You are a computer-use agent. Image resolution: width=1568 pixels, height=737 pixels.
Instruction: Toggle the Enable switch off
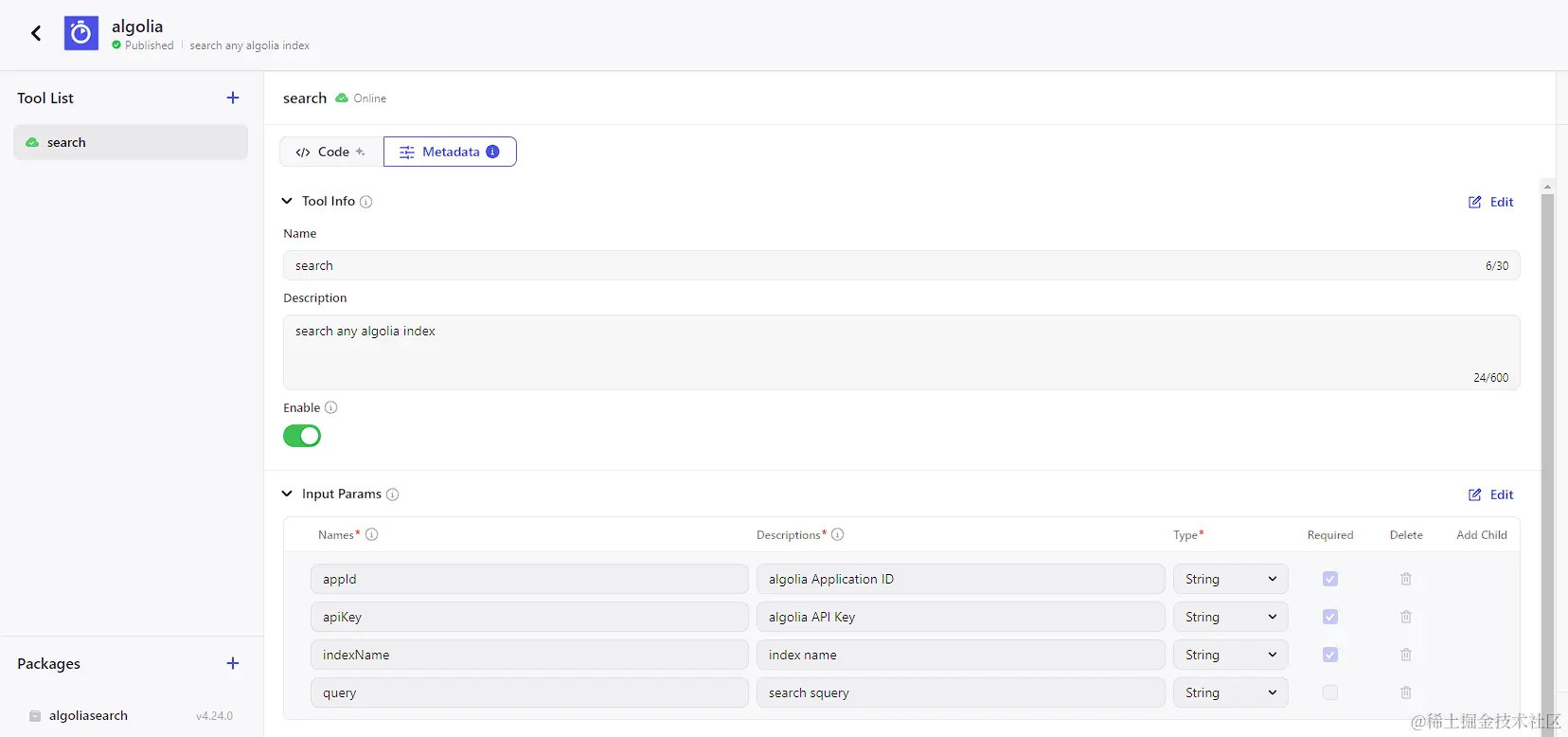point(302,436)
